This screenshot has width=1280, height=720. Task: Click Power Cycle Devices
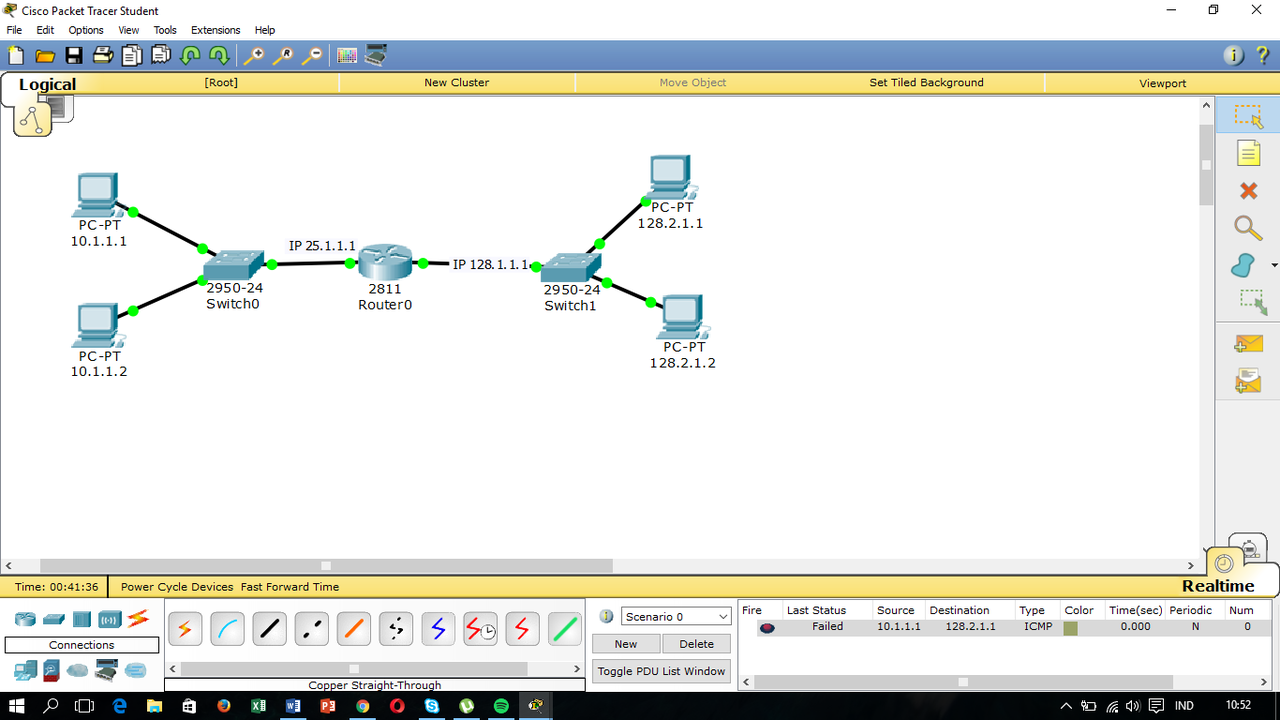[177, 587]
